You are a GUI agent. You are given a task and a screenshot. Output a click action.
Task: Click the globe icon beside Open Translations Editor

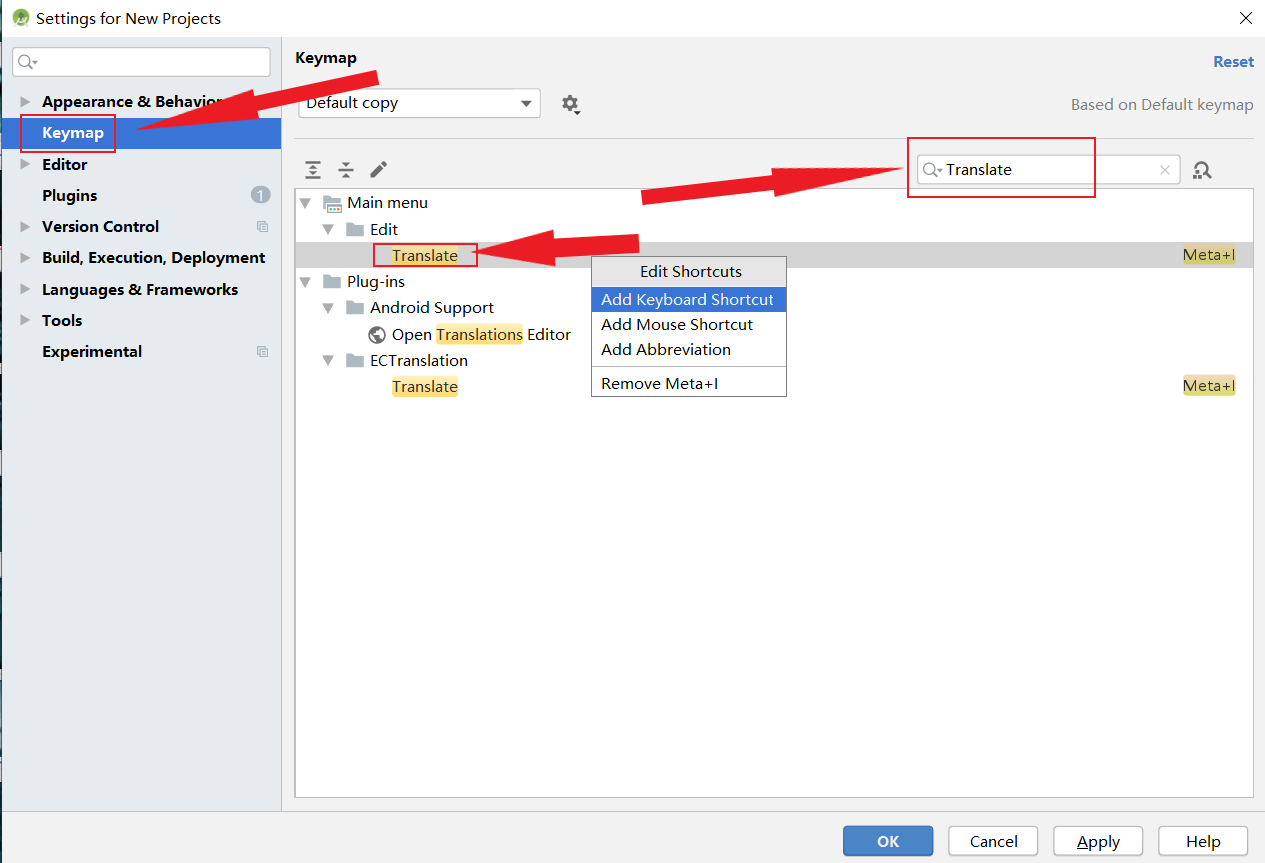[x=377, y=335]
